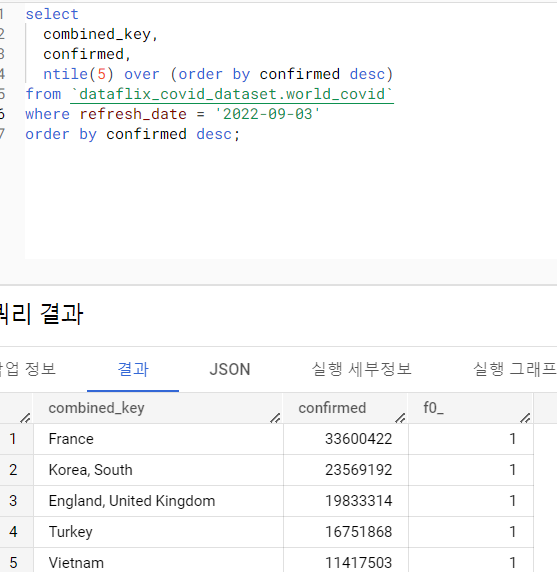Click the final order by line
557x572 pixels.
tap(132, 134)
